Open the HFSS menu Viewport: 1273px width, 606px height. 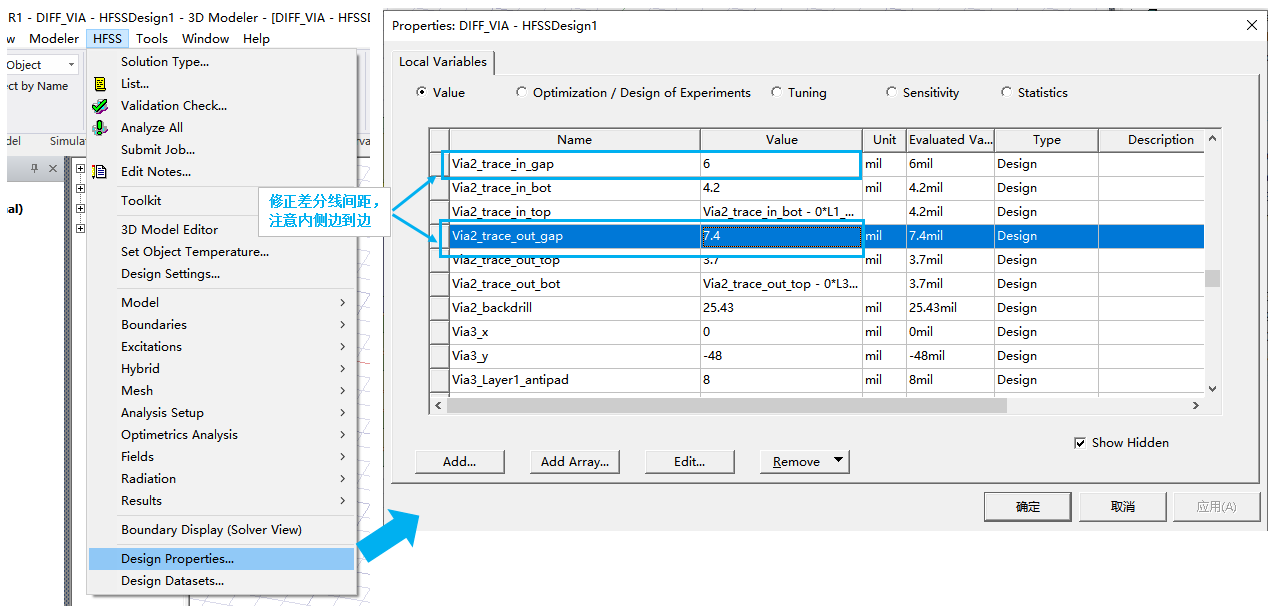click(x=107, y=39)
